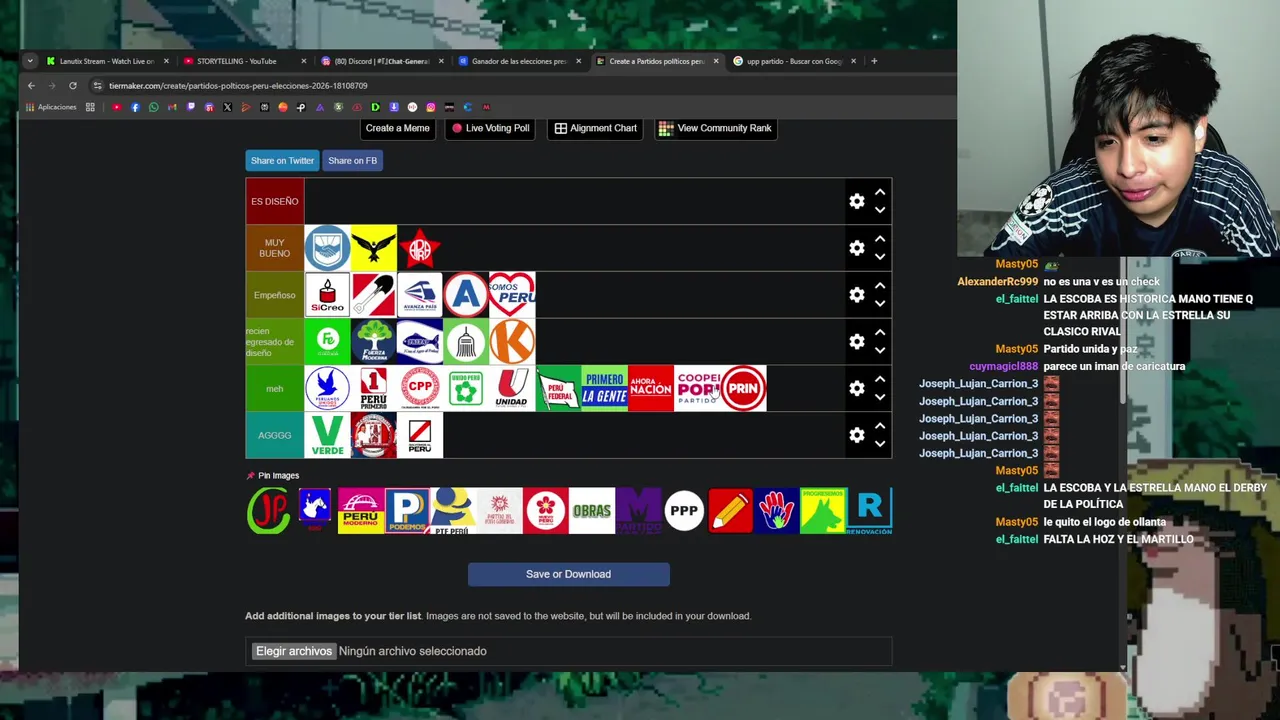
Task: Select the MUY BUENO tier label
Action: (x=275, y=248)
